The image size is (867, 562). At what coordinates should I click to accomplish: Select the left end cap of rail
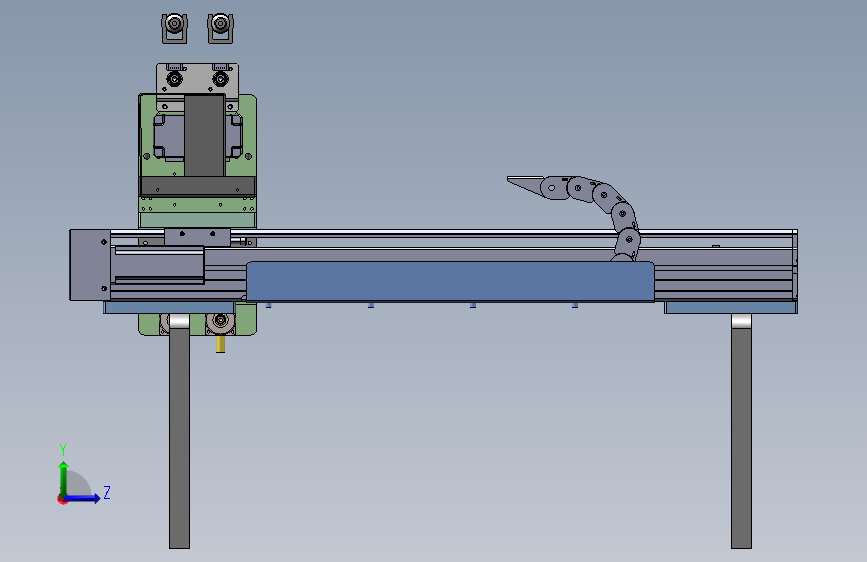click(x=90, y=265)
